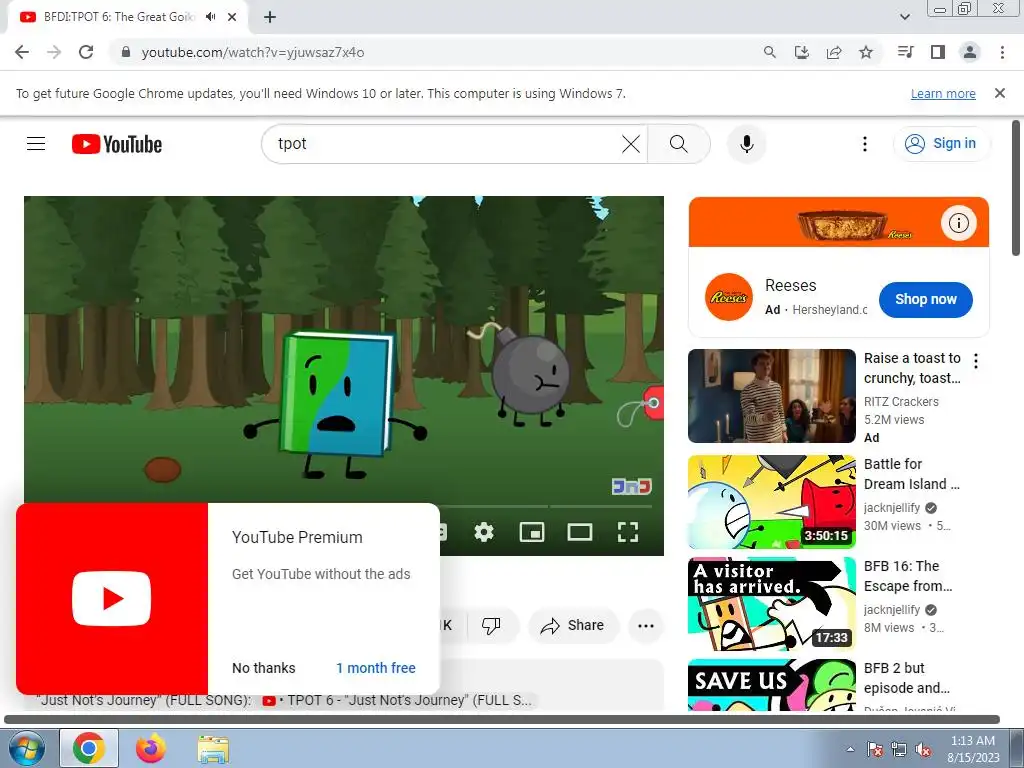The image size is (1024, 768).
Task: Click the horizontal scrollbar at the window bottom
Action: coord(502,720)
